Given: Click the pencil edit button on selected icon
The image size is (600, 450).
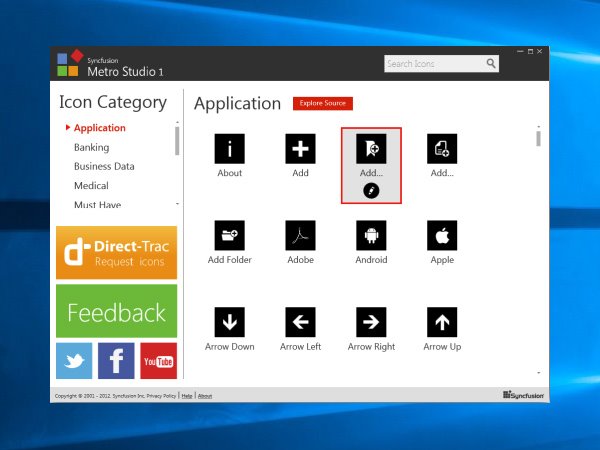Looking at the screenshot, I should click(x=371, y=190).
